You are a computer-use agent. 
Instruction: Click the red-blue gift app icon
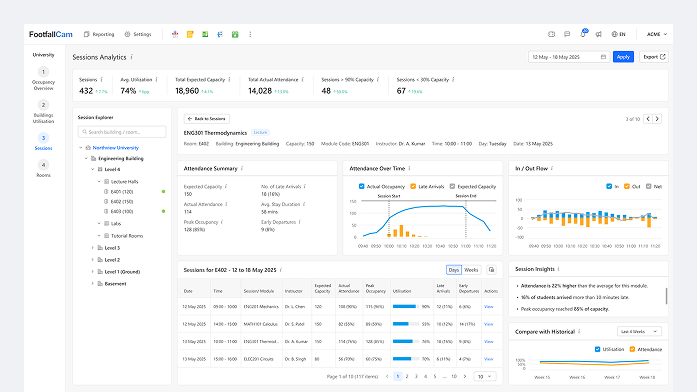[175, 34]
